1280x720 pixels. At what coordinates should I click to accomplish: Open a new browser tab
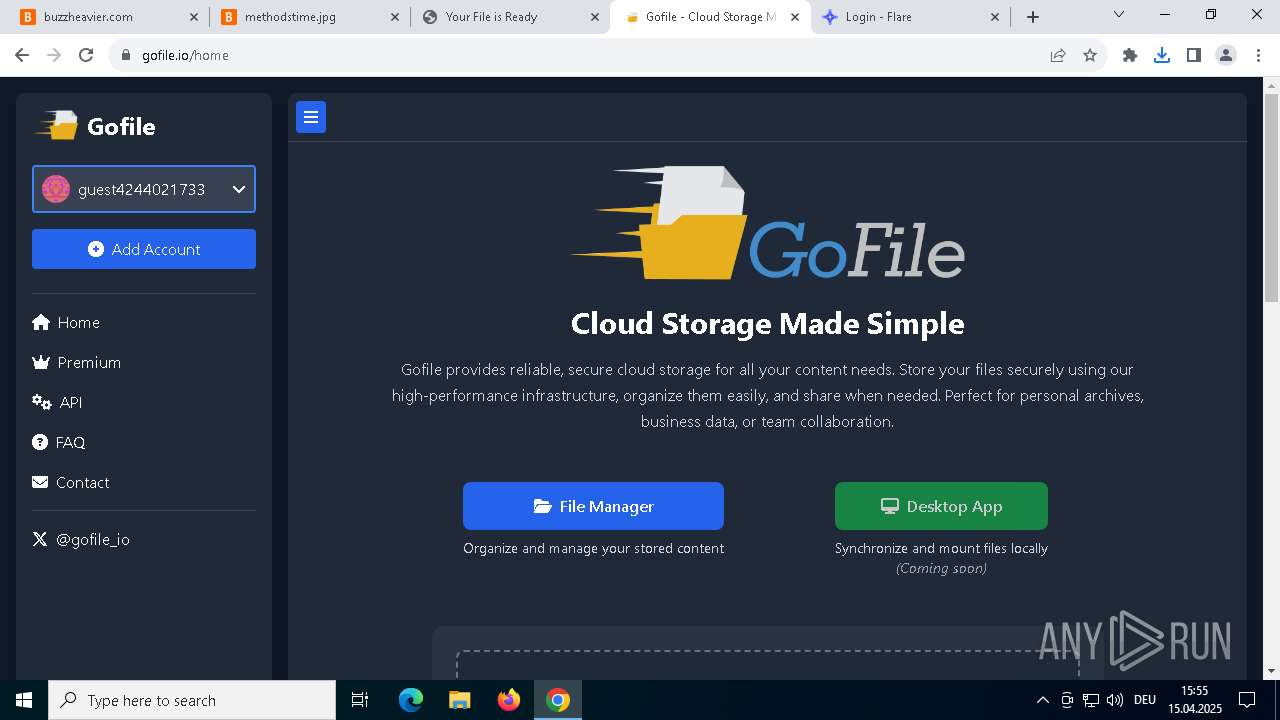tap(1033, 17)
